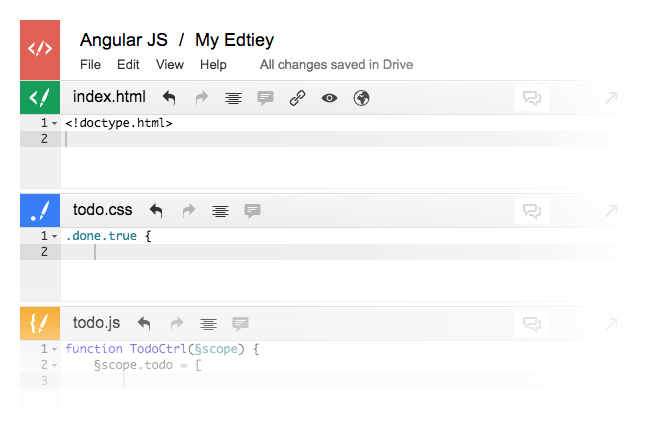
Task: Open chat bubbles in todo.js panel
Action: (x=532, y=324)
